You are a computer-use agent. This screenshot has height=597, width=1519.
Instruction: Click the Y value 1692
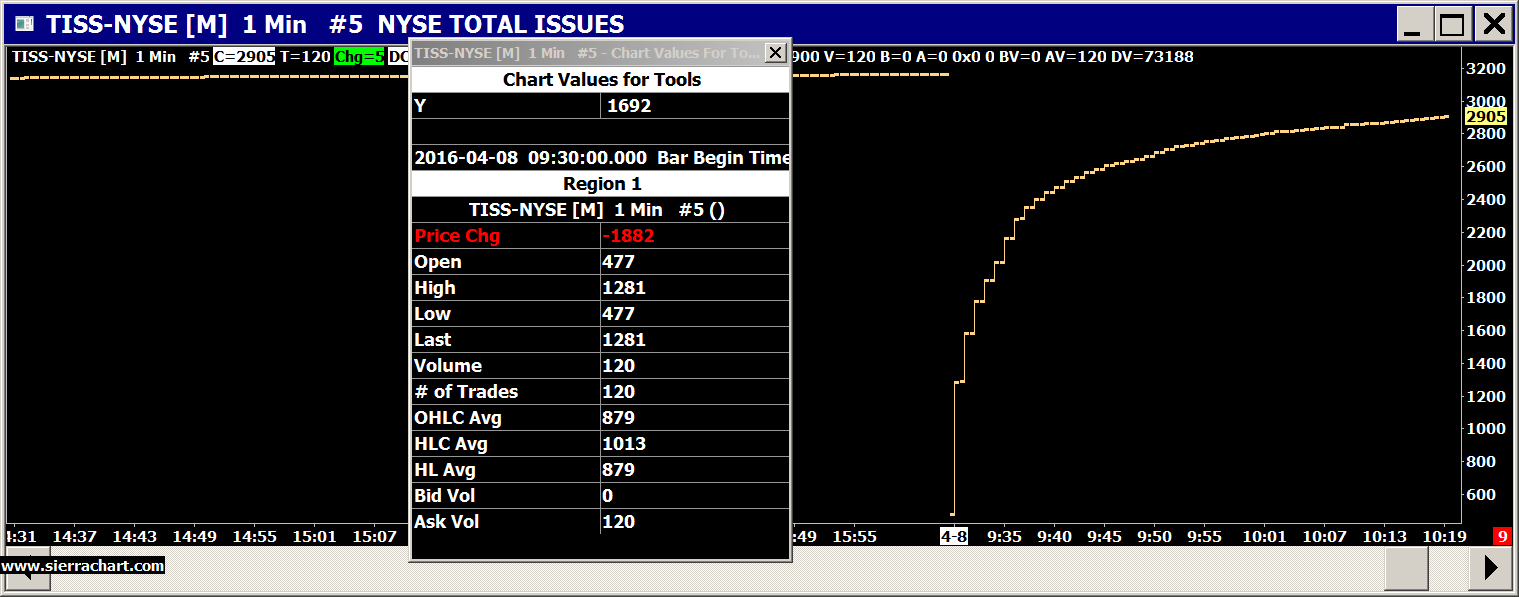pos(629,106)
